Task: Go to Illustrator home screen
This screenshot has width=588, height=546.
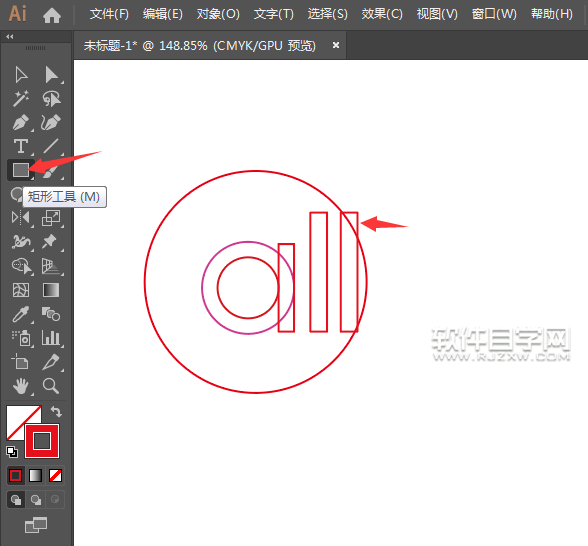Action: click(x=52, y=15)
